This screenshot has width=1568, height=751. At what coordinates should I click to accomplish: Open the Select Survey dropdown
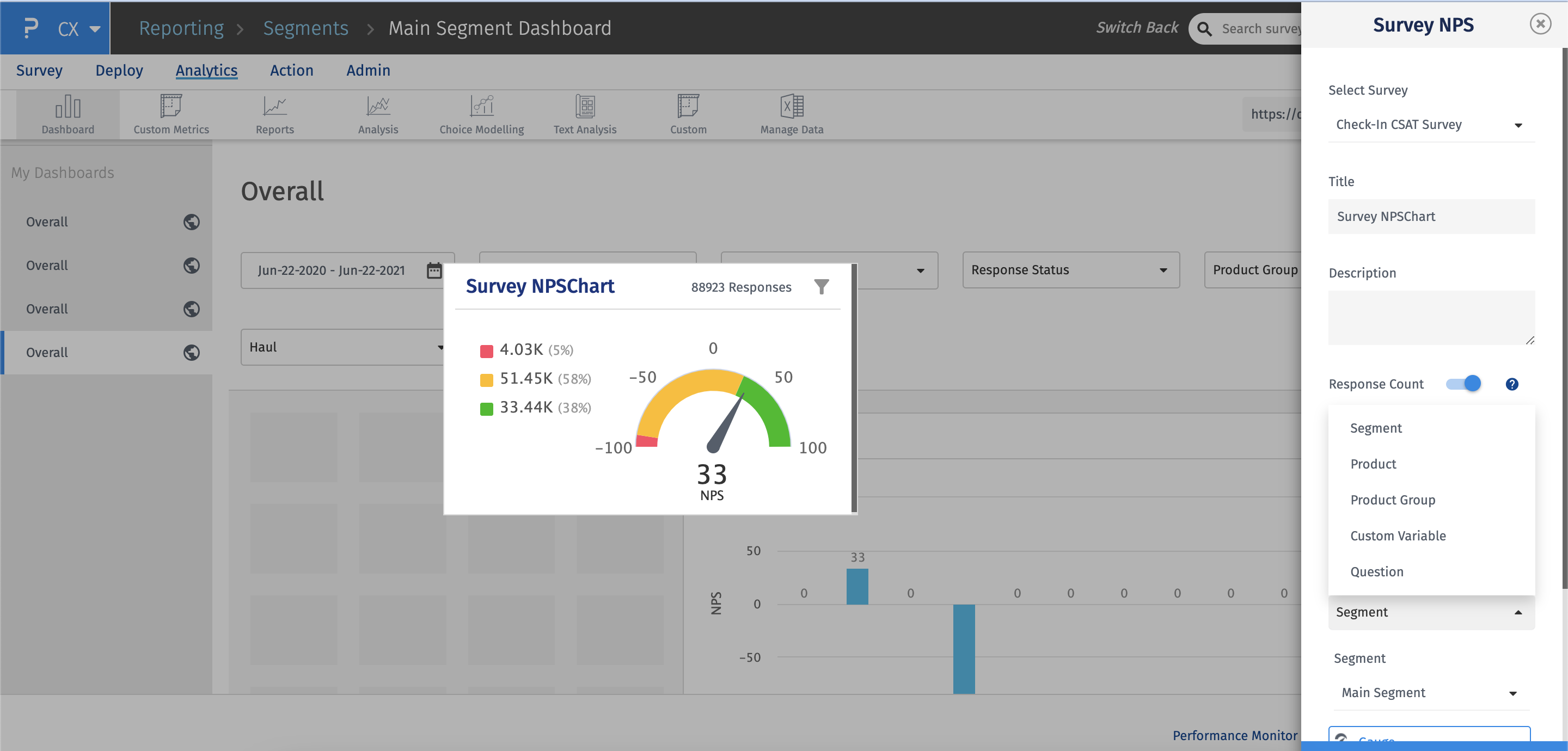(x=1431, y=125)
